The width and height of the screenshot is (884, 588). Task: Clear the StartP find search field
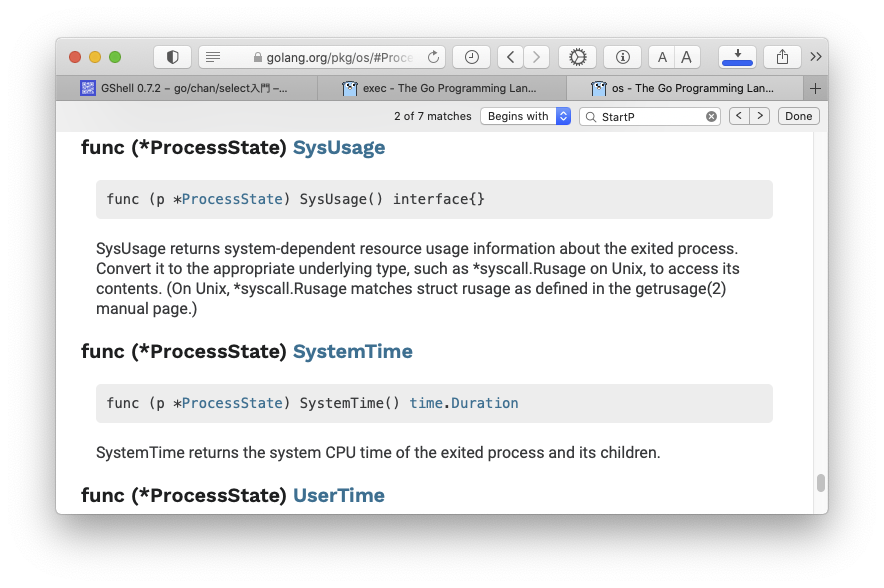pos(712,117)
